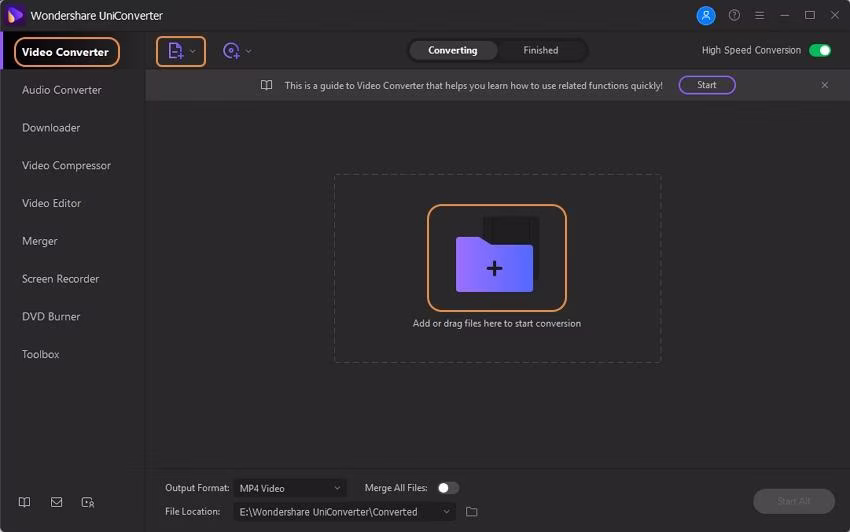Toggle the Merge All Files switch
The width and height of the screenshot is (850, 532).
pos(448,488)
